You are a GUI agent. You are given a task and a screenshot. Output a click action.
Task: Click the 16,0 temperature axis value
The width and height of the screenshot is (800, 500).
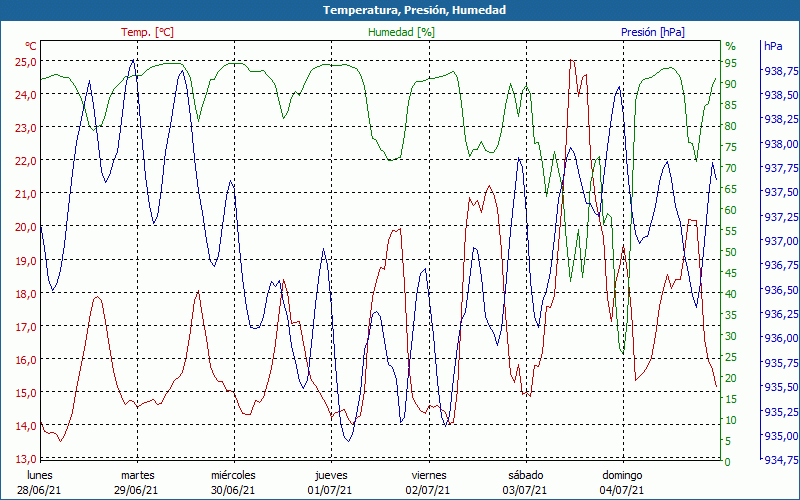click(27, 360)
